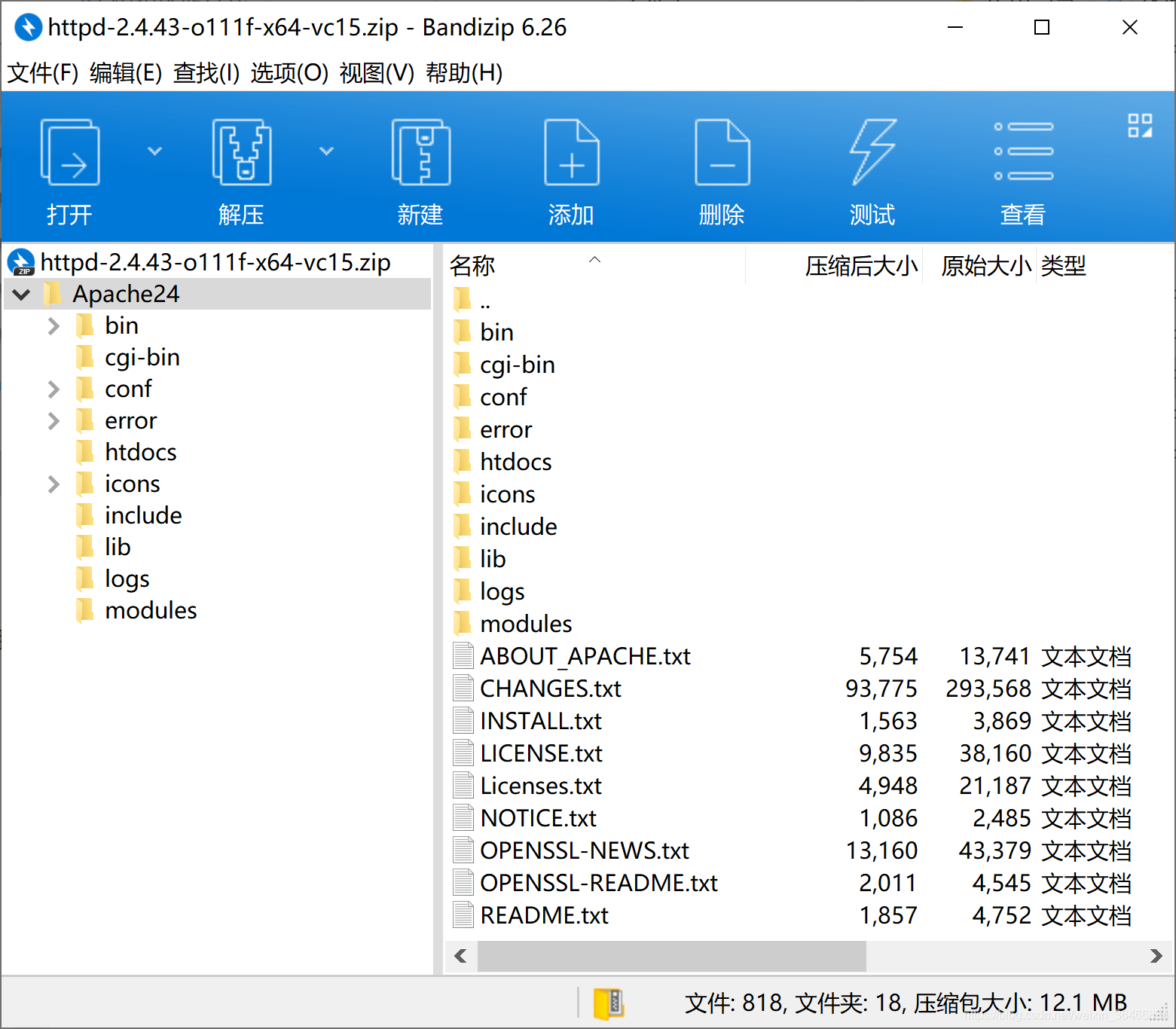
Task: Click the cgi-bin folder icon in file list
Action: pos(463,364)
